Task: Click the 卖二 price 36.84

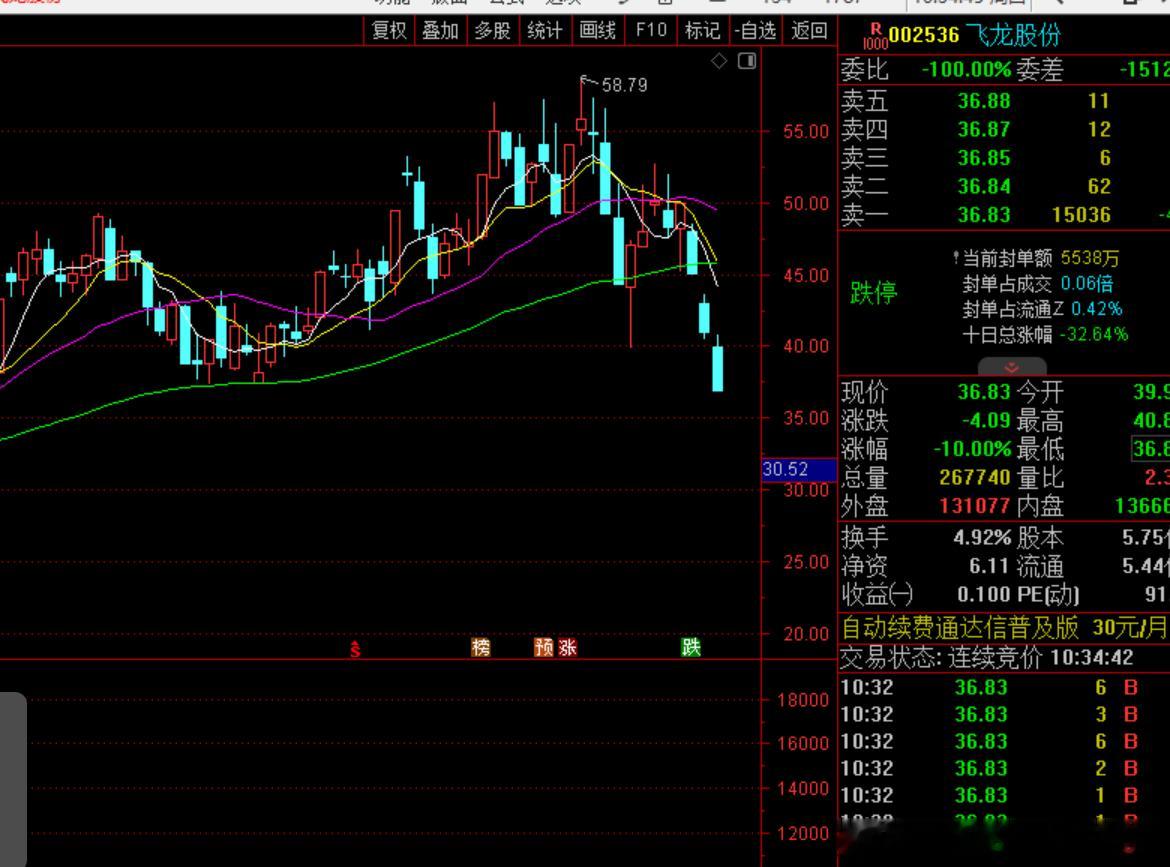Action: click(983, 187)
